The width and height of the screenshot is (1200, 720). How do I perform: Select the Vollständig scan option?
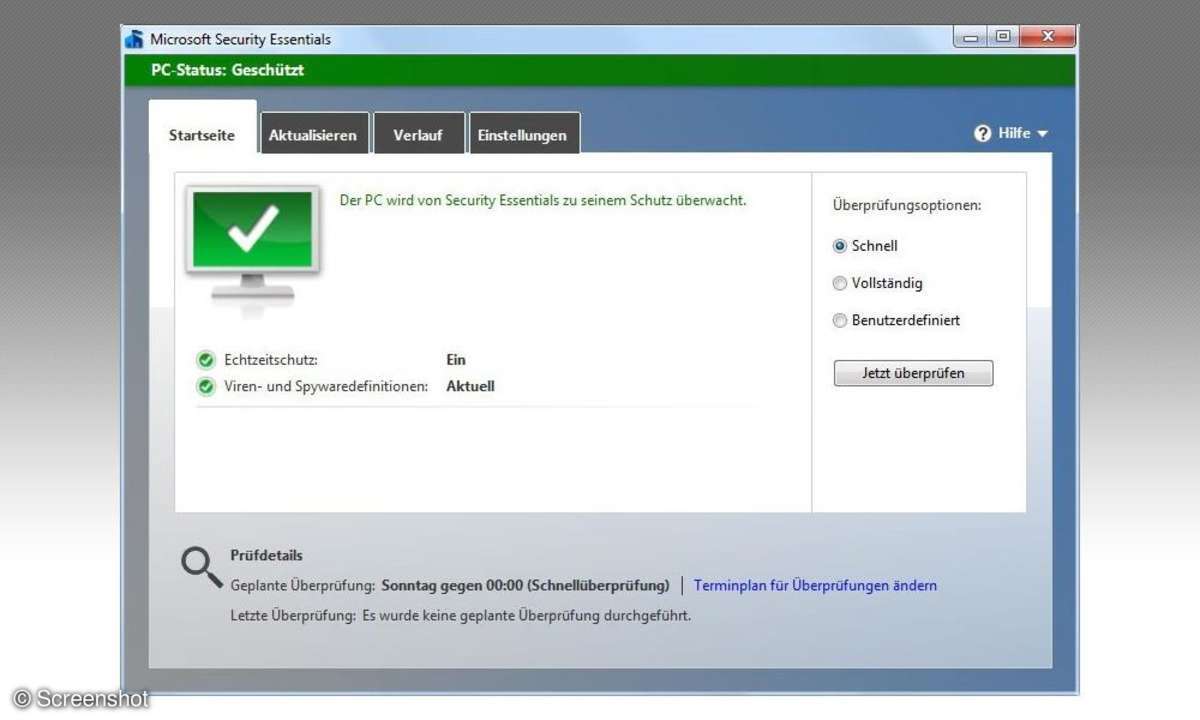840,283
